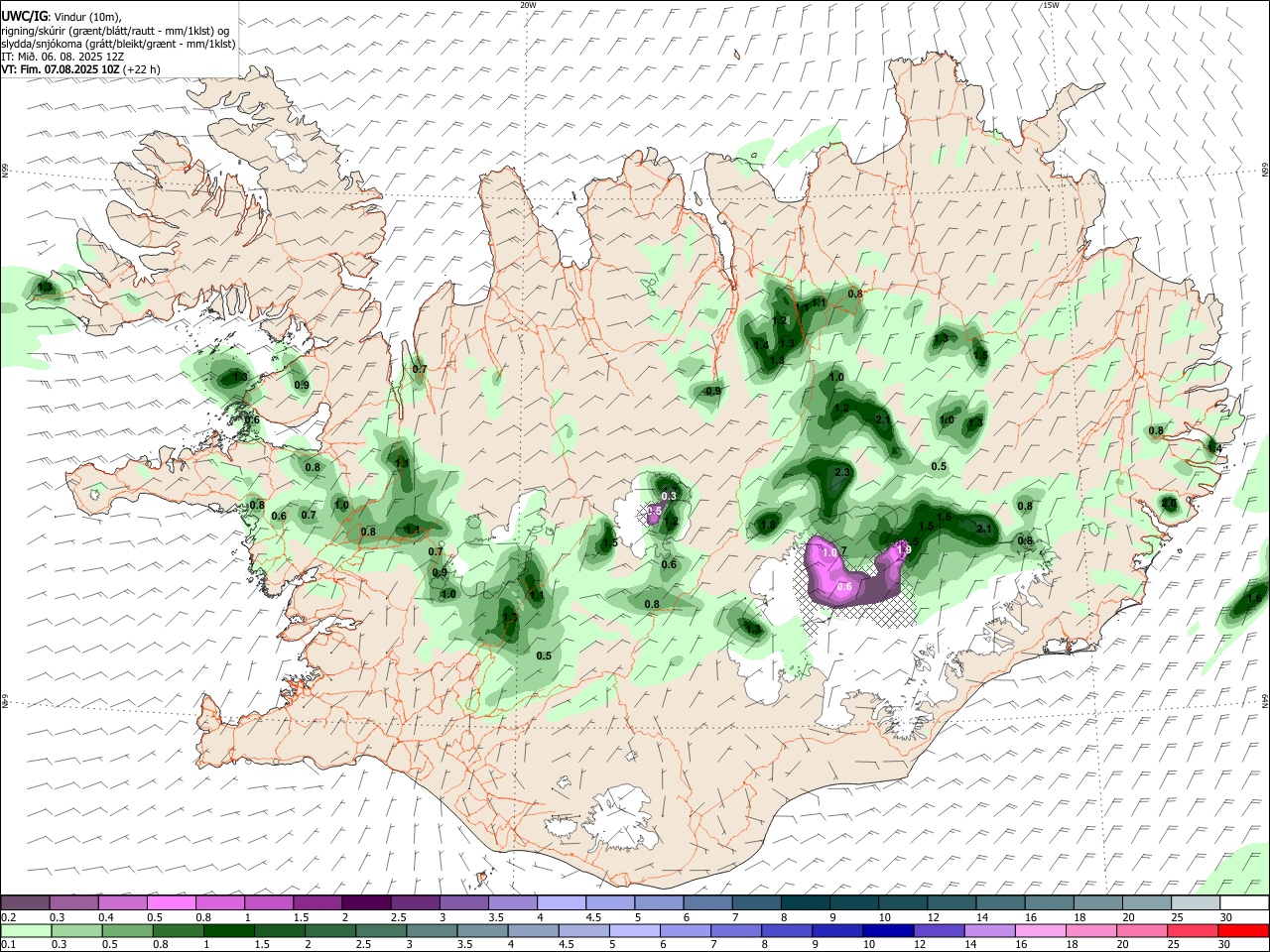Click the dark teal swatch after 8 in upper legend
This screenshot has height=952, width=1270.
click(x=806, y=903)
